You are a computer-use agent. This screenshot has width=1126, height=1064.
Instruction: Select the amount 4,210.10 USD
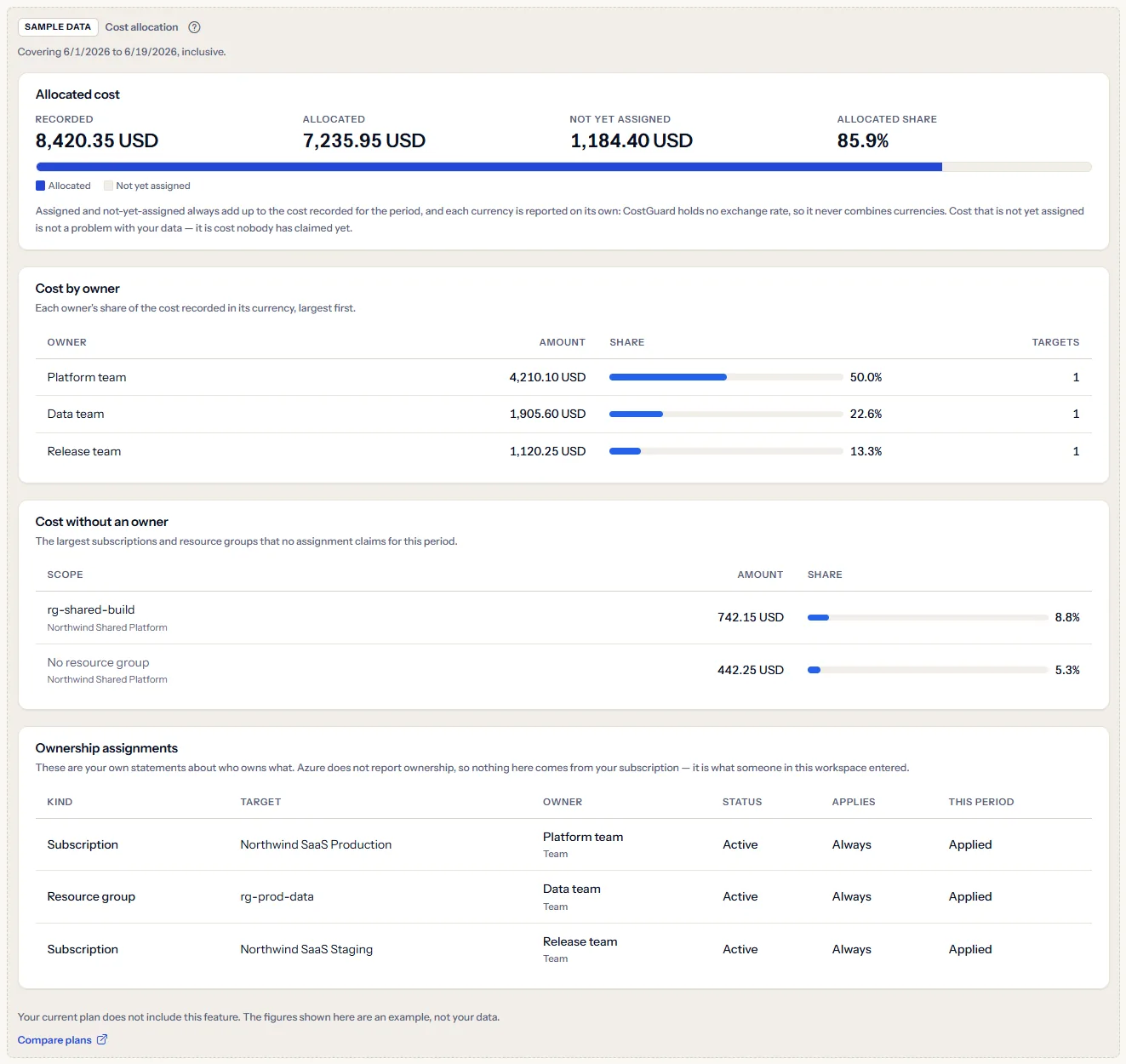[547, 377]
